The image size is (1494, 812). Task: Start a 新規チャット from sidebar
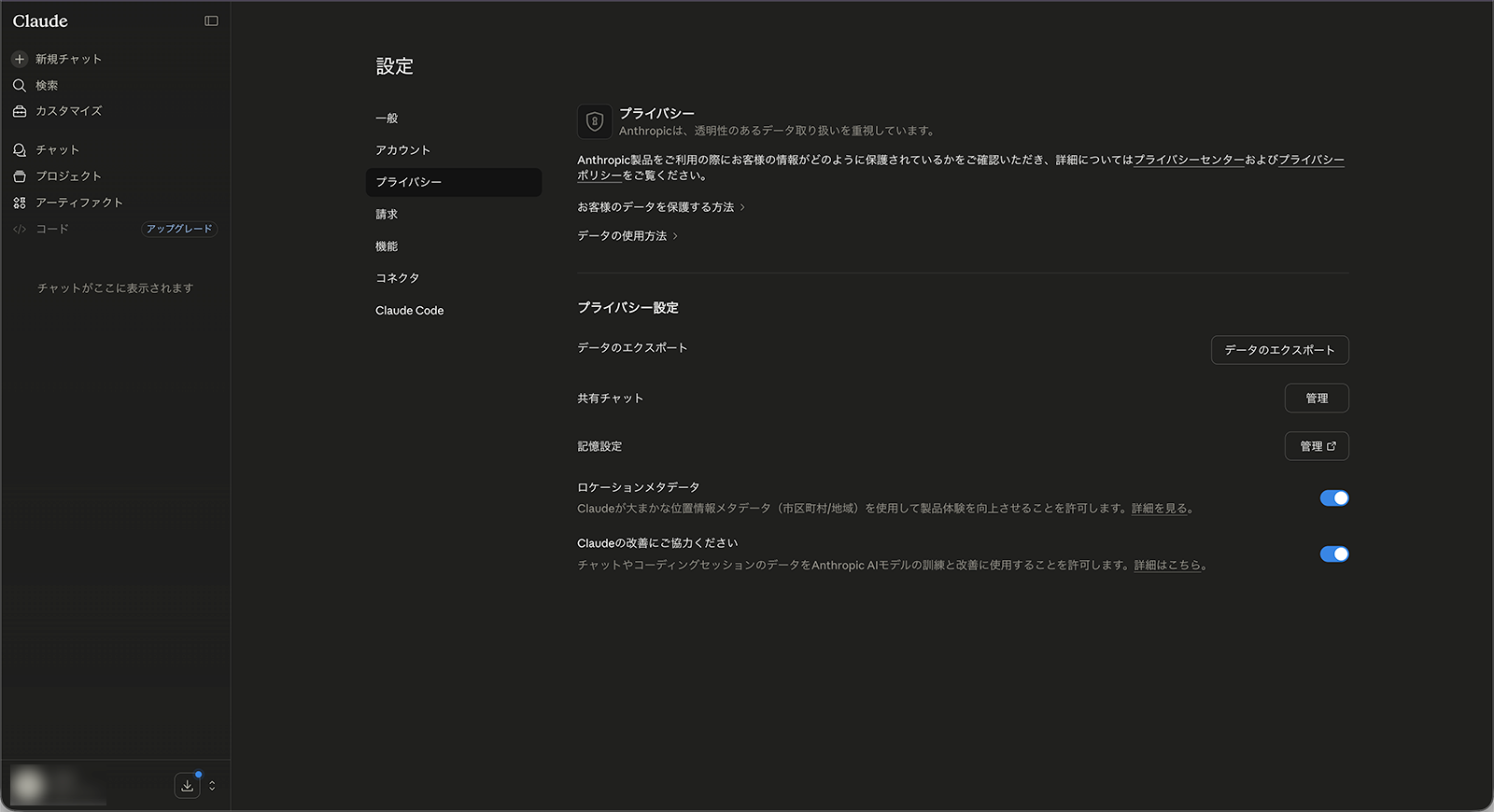coord(68,59)
